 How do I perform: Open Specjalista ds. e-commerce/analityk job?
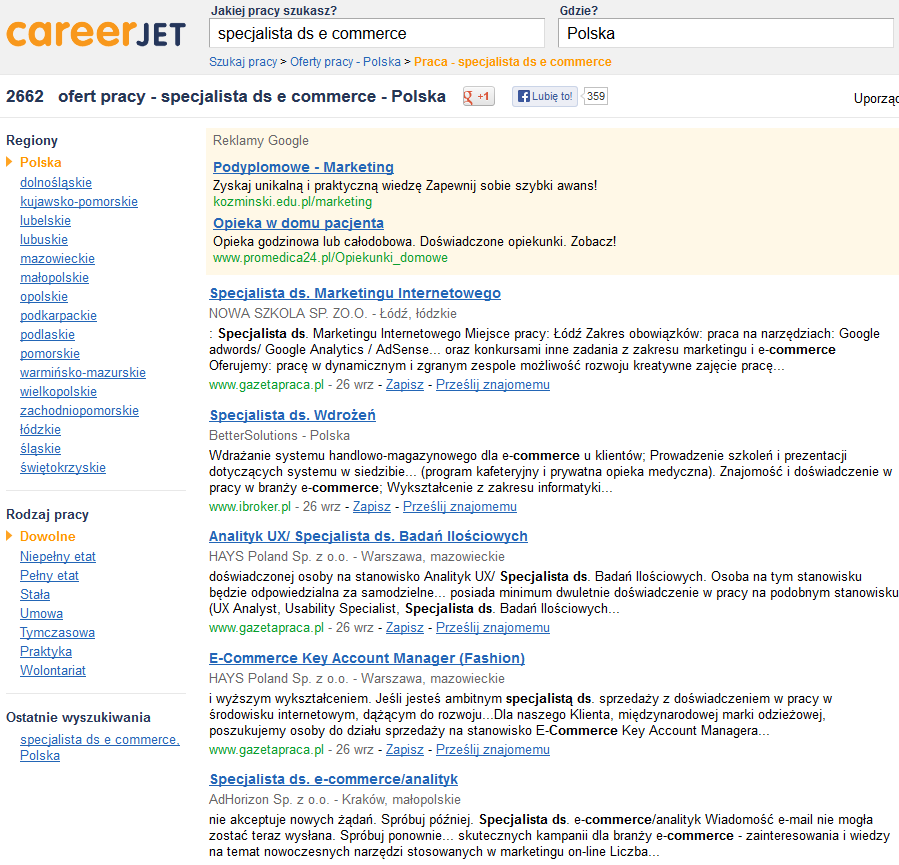coord(334,779)
